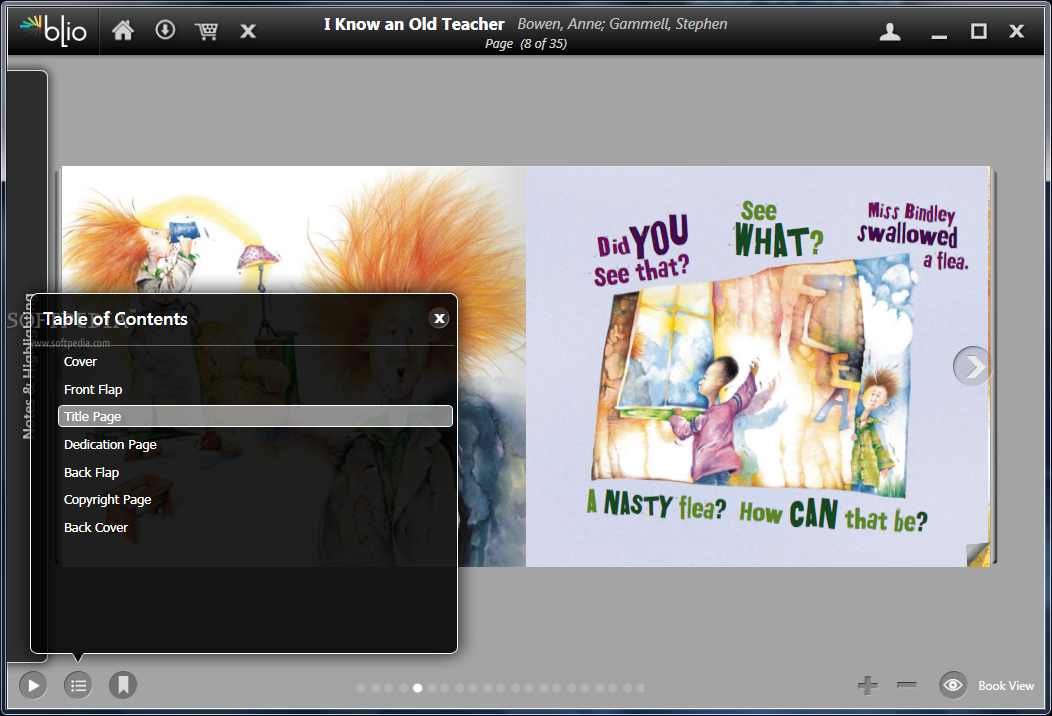The height and width of the screenshot is (716, 1052).
Task: Close the current book with X icon
Action: click(248, 31)
